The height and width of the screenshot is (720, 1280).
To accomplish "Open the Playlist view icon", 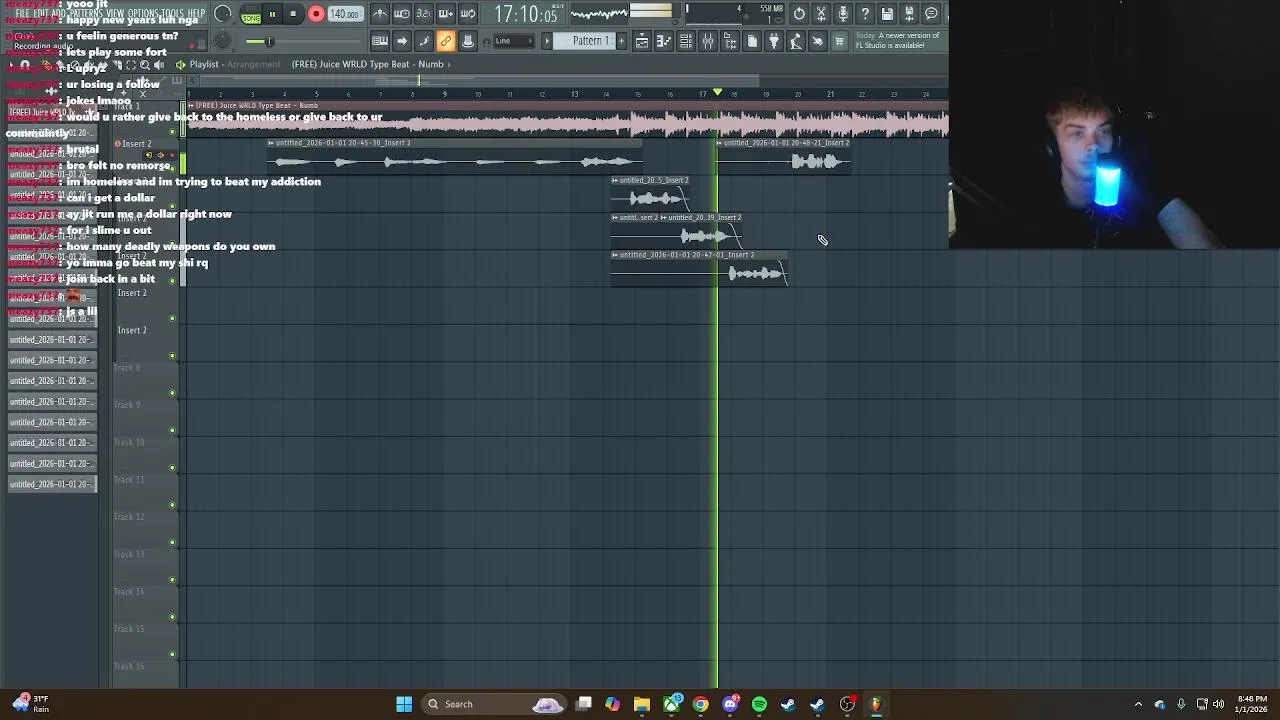I will tap(642, 41).
